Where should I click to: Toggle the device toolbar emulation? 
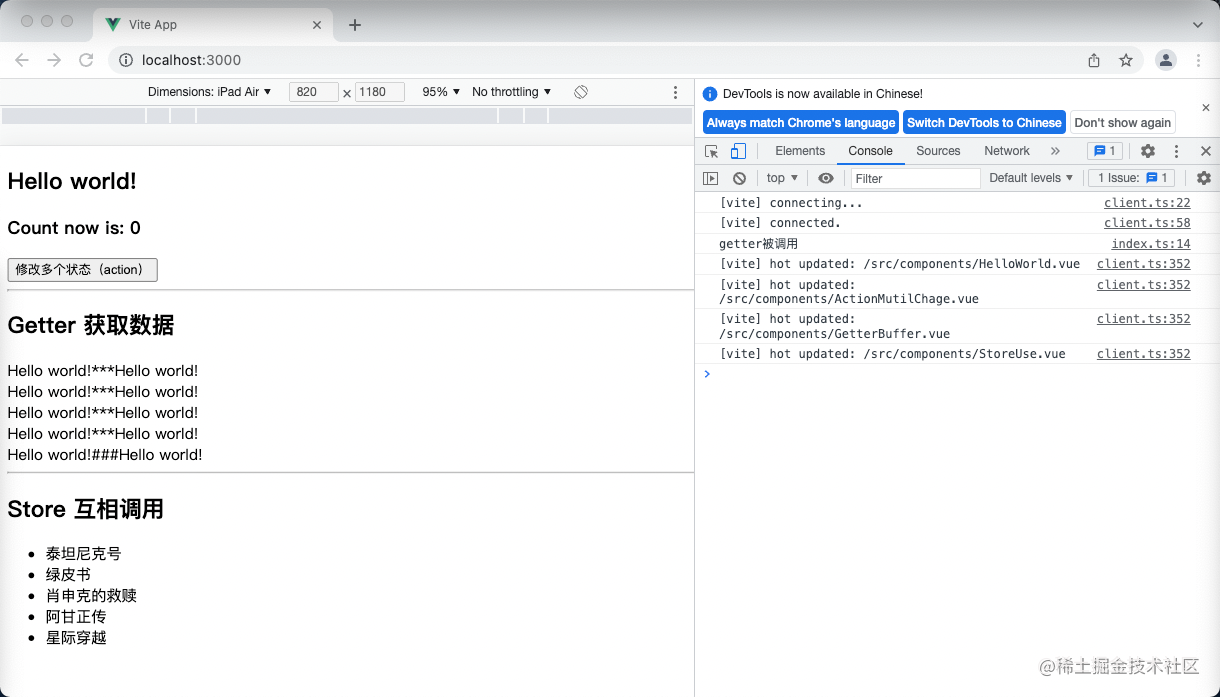pyautogui.click(x=738, y=151)
